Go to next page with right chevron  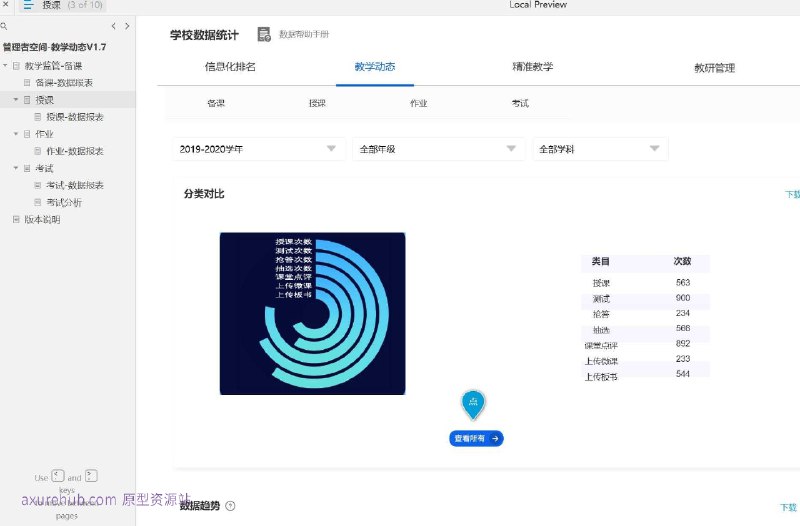[127, 26]
